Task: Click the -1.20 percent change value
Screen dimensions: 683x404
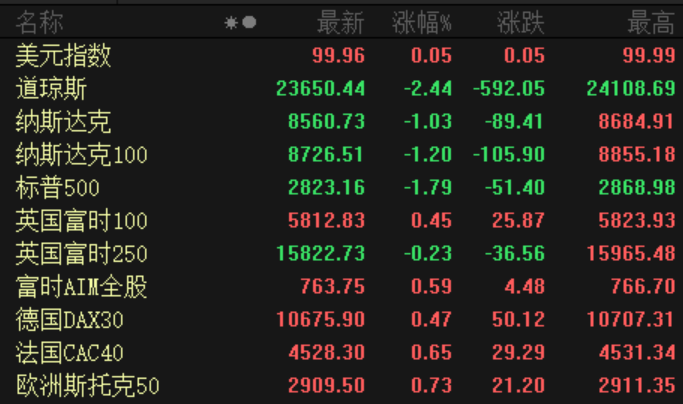Action: pyautogui.click(x=428, y=155)
